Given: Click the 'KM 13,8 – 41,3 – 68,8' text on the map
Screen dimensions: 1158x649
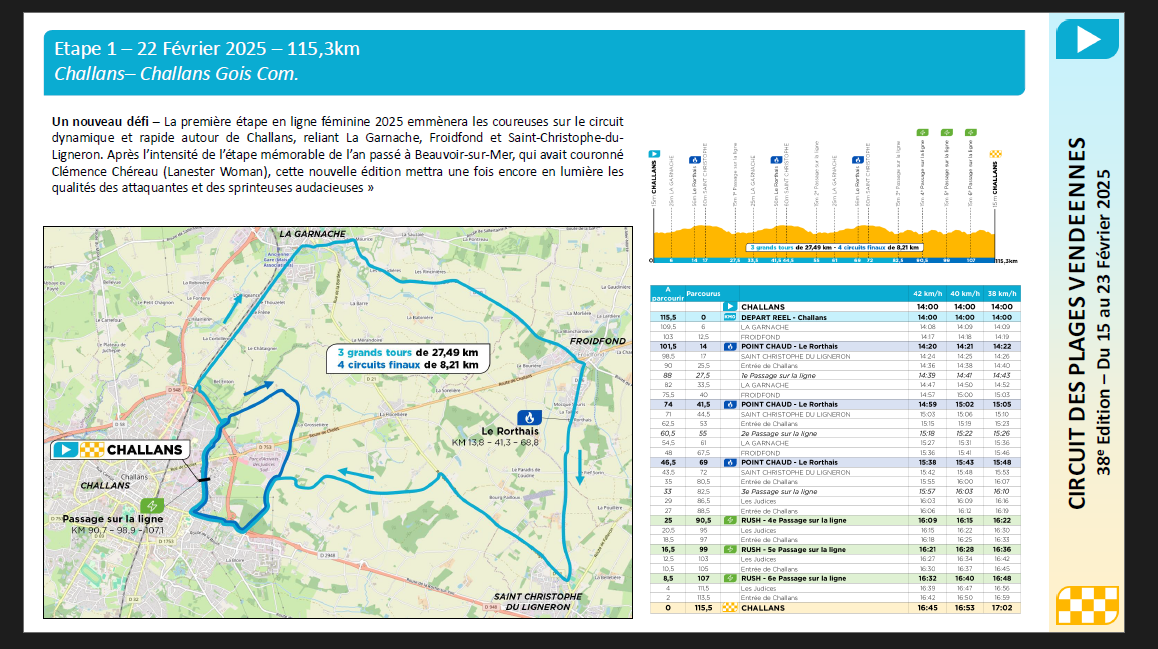Looking at the screenshot, I should point(495,442).
